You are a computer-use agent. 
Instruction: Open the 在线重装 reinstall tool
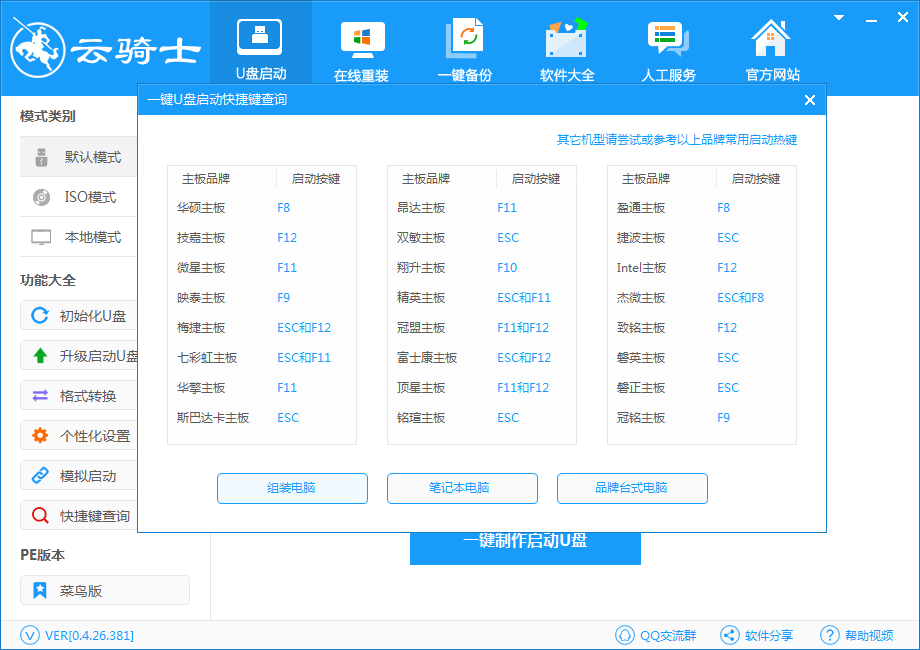point(360,45)
